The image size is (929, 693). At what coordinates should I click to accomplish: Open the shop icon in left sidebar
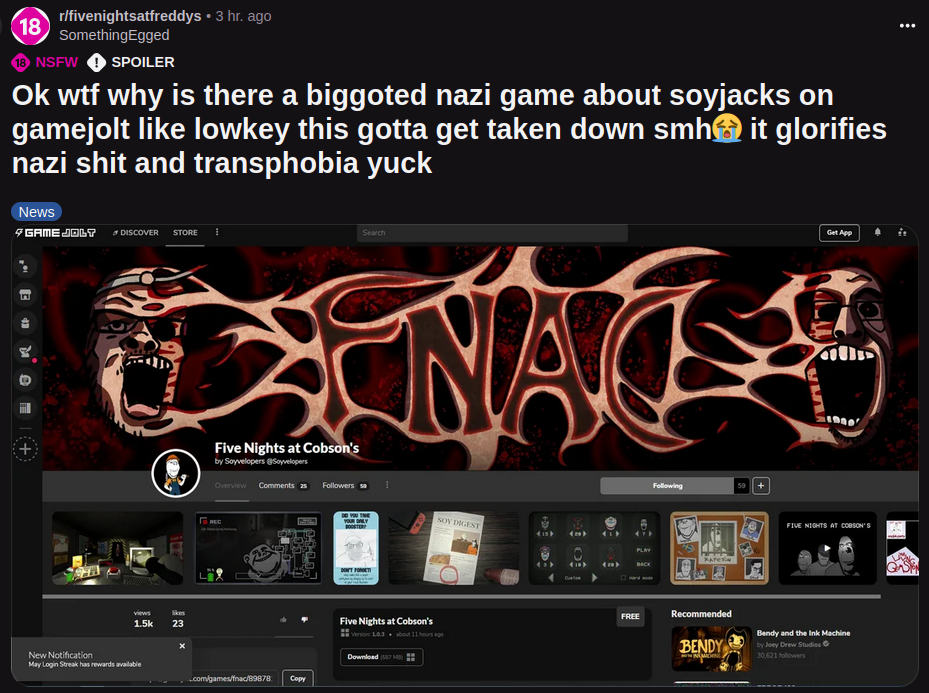26,295
